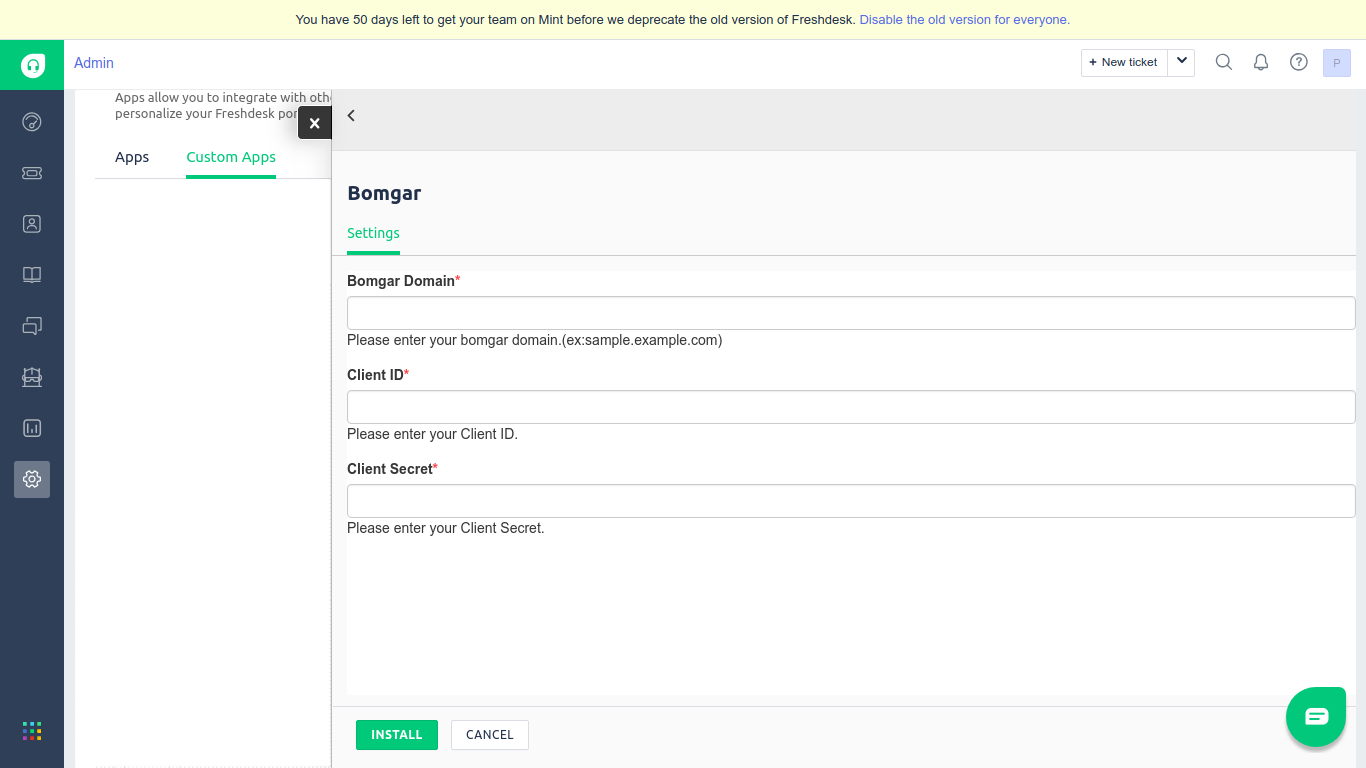This screenshot has height=768, width=1366.
Task: Select the Custom Apps tab
Action: 231,157
